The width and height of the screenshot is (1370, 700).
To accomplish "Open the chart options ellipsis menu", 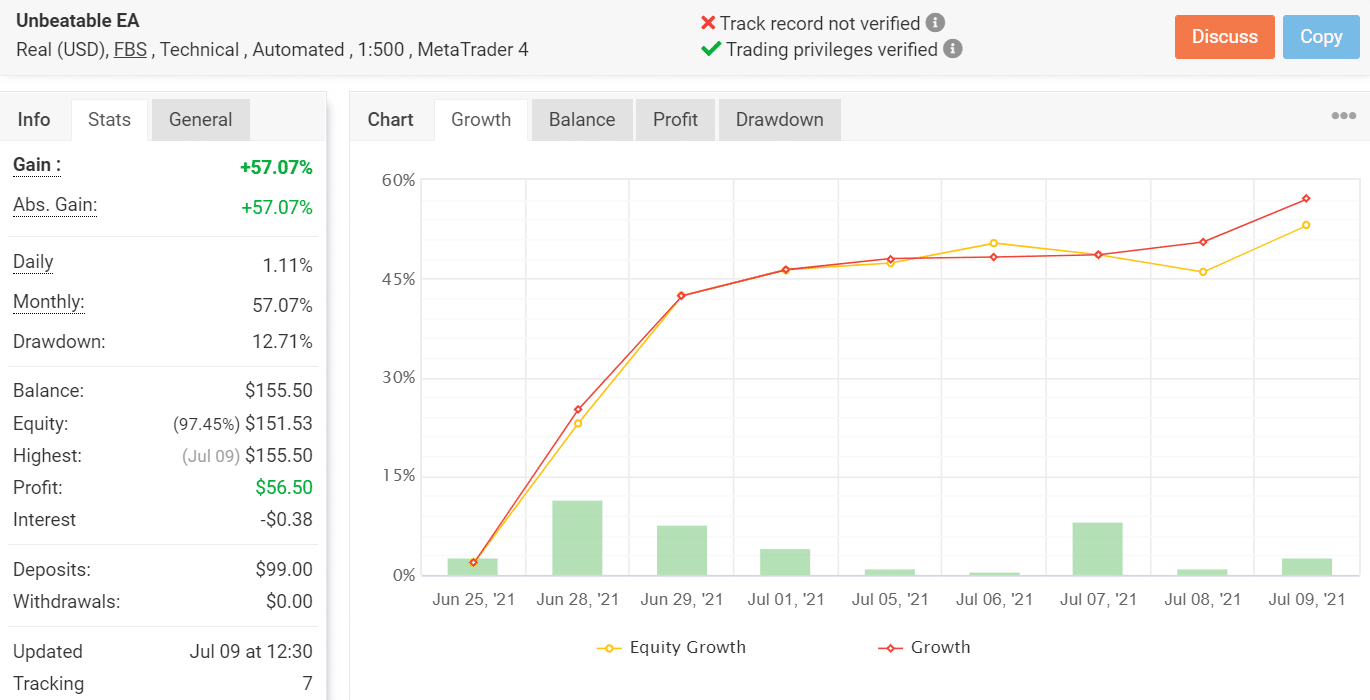I will coord(1342,114).
